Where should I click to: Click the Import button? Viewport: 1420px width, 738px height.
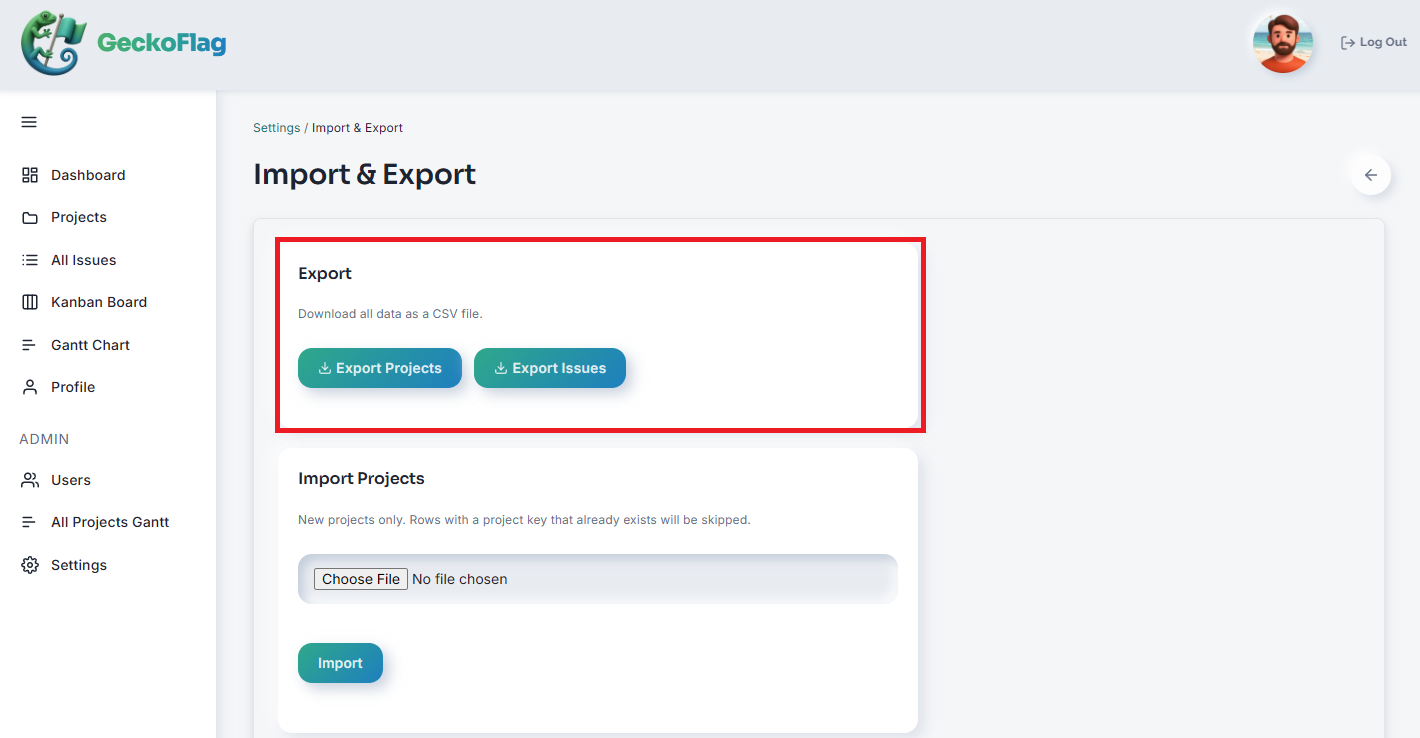340,663
